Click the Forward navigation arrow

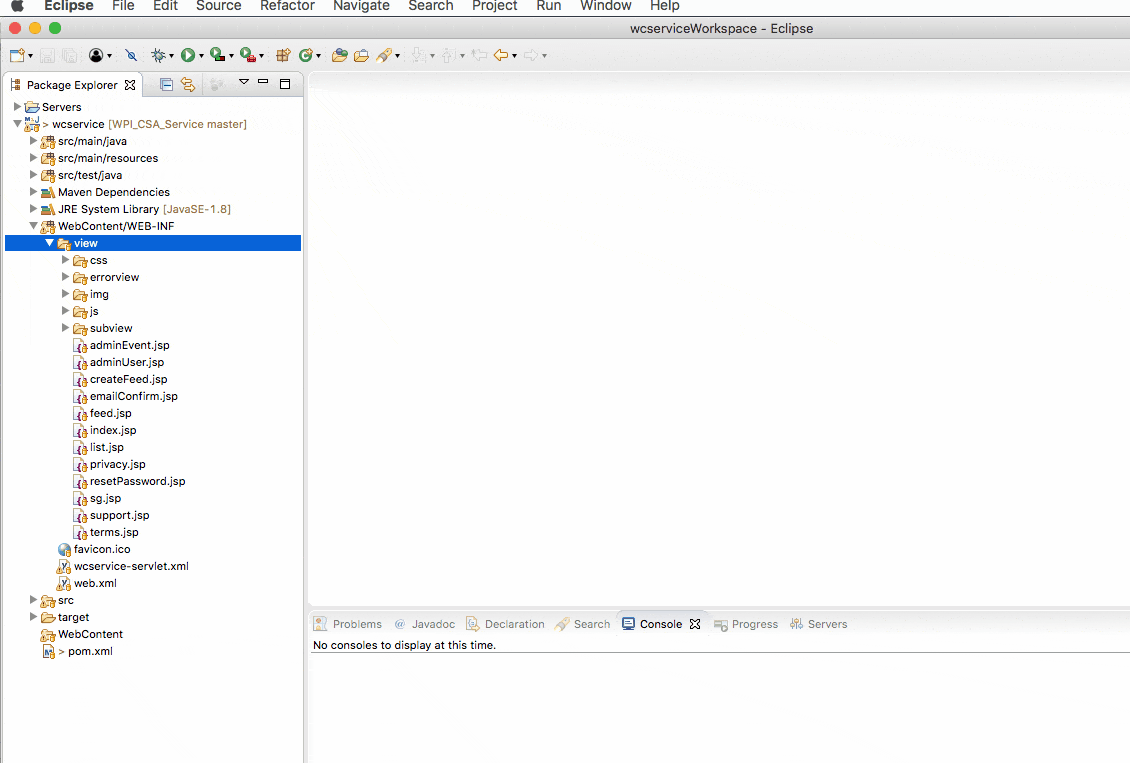tap(531, 55)
